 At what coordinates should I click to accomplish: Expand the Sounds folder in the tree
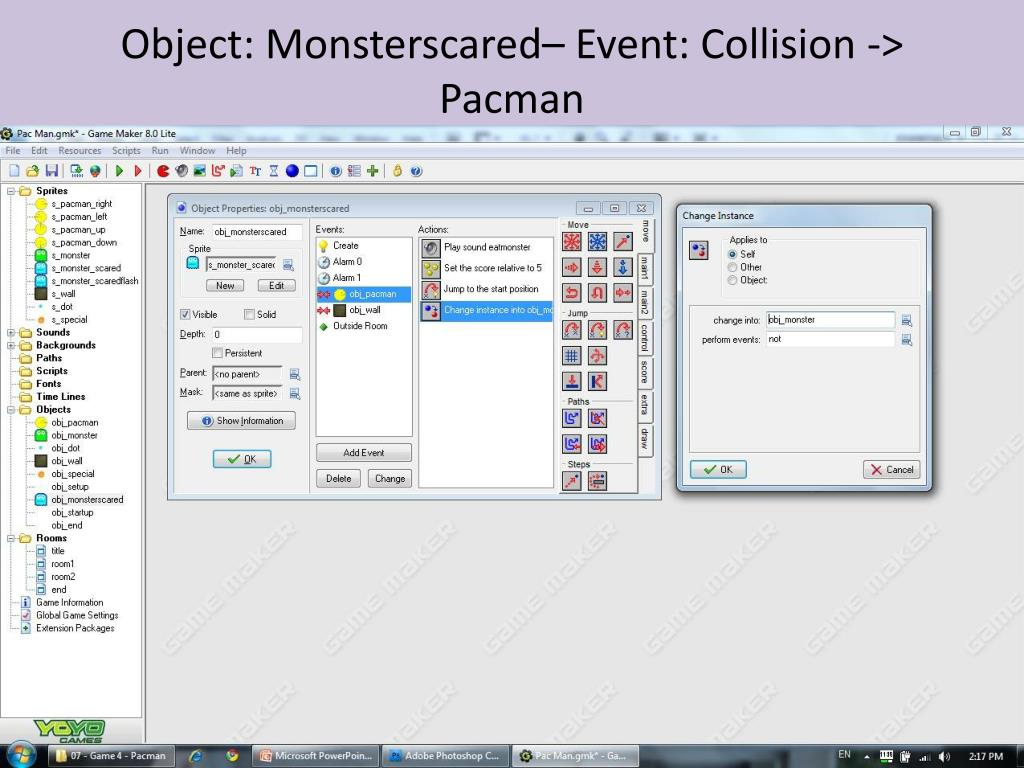(x=10, y=332)
